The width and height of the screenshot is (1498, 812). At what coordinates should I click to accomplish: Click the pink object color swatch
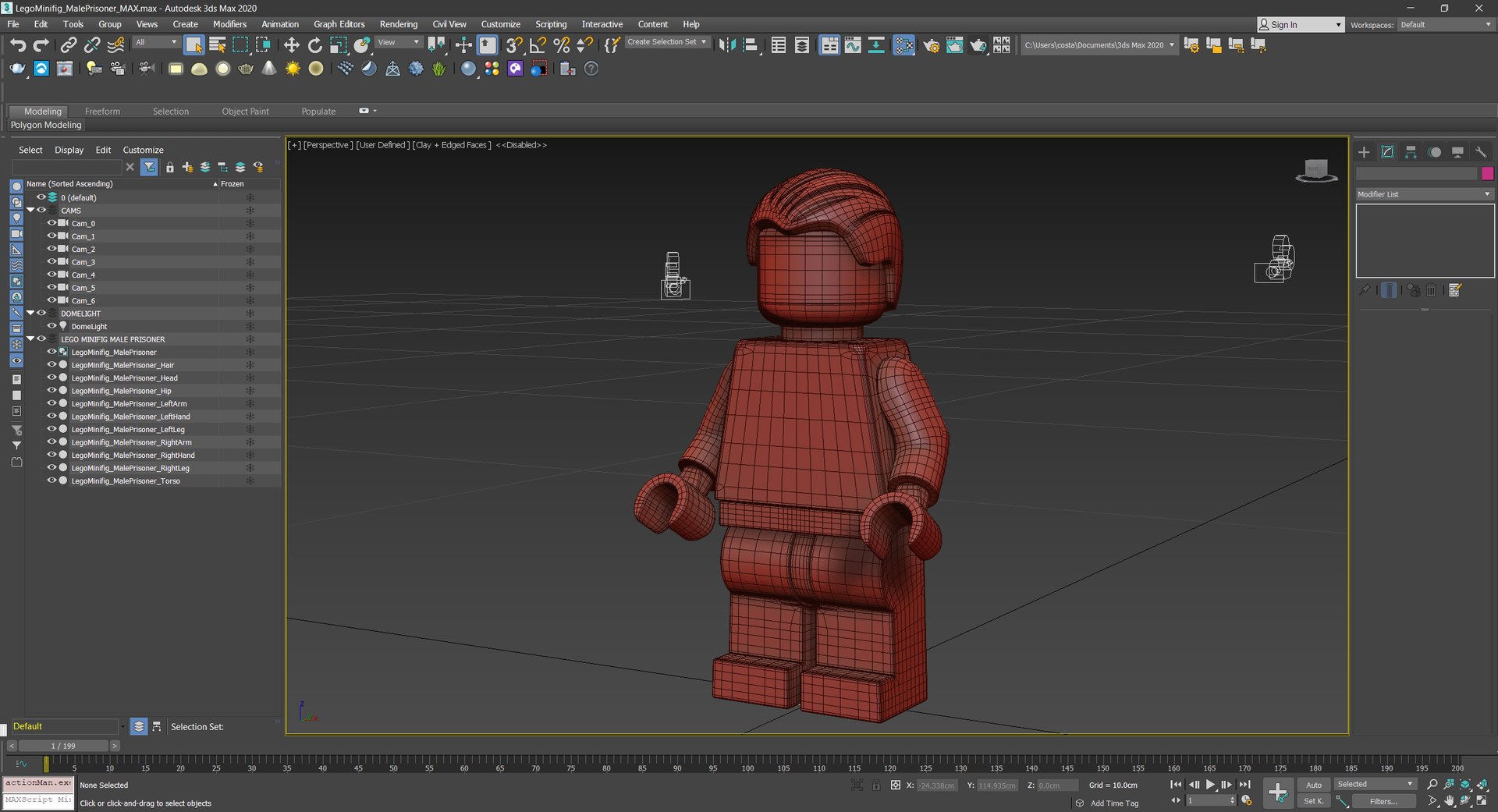tap(1487, 173)
